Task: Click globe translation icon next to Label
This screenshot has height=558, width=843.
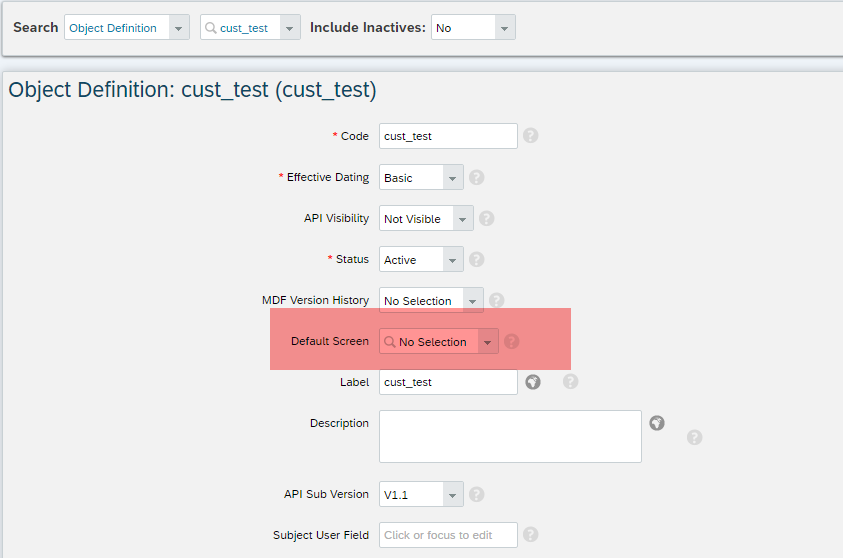Action: [x=533, y=382]
